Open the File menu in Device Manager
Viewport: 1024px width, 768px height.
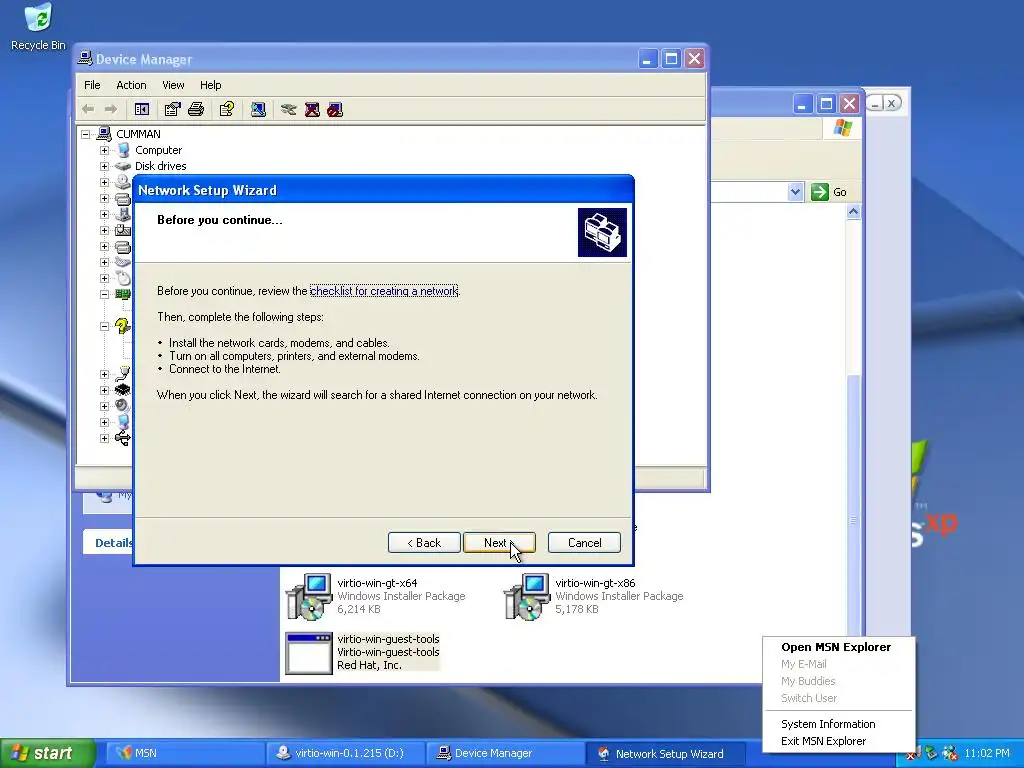[x=92, y=85]
